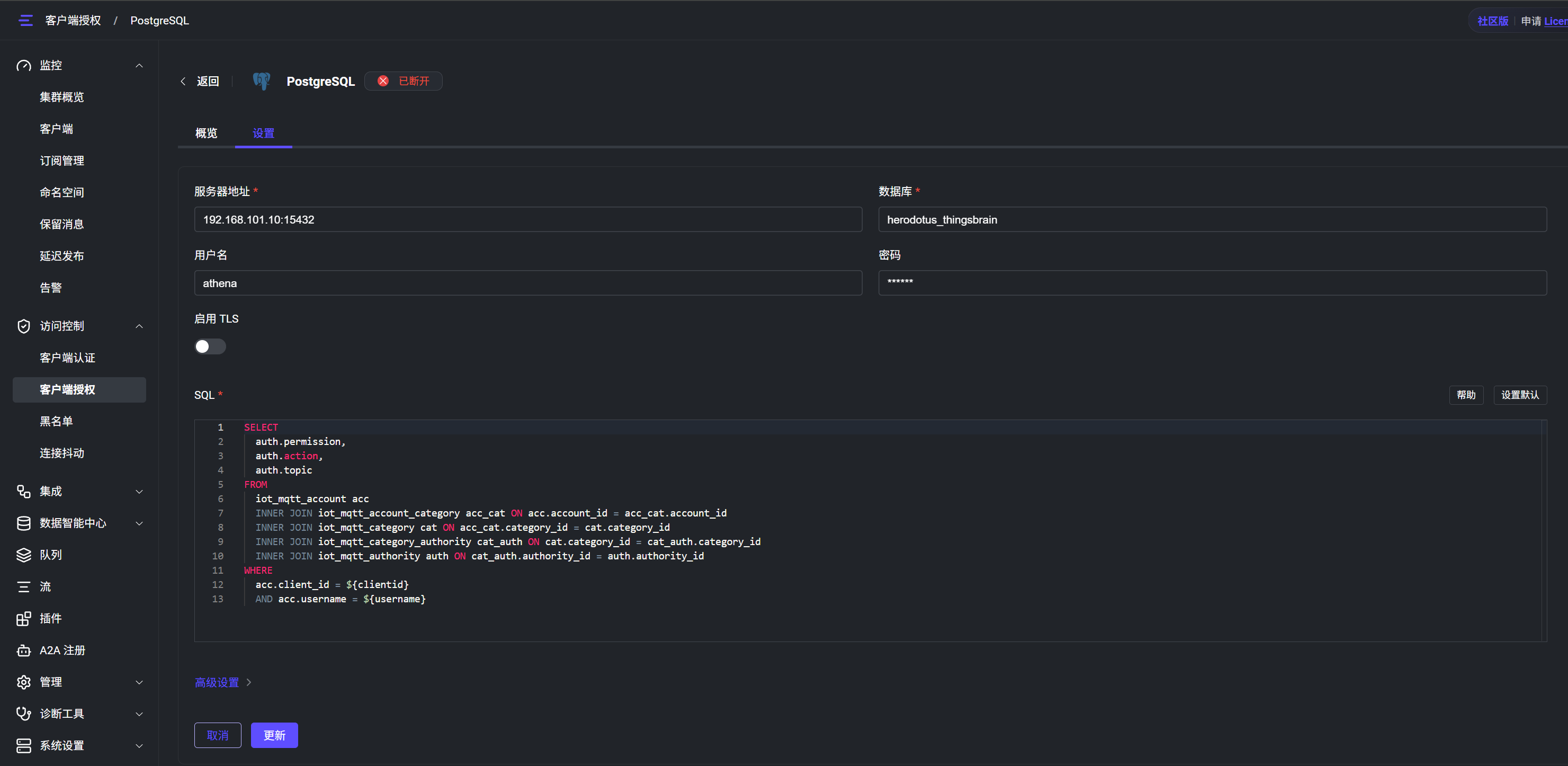Click the 系统设置 server icon
This screenshot has height=766, width=1568.
tap(24, 745)
